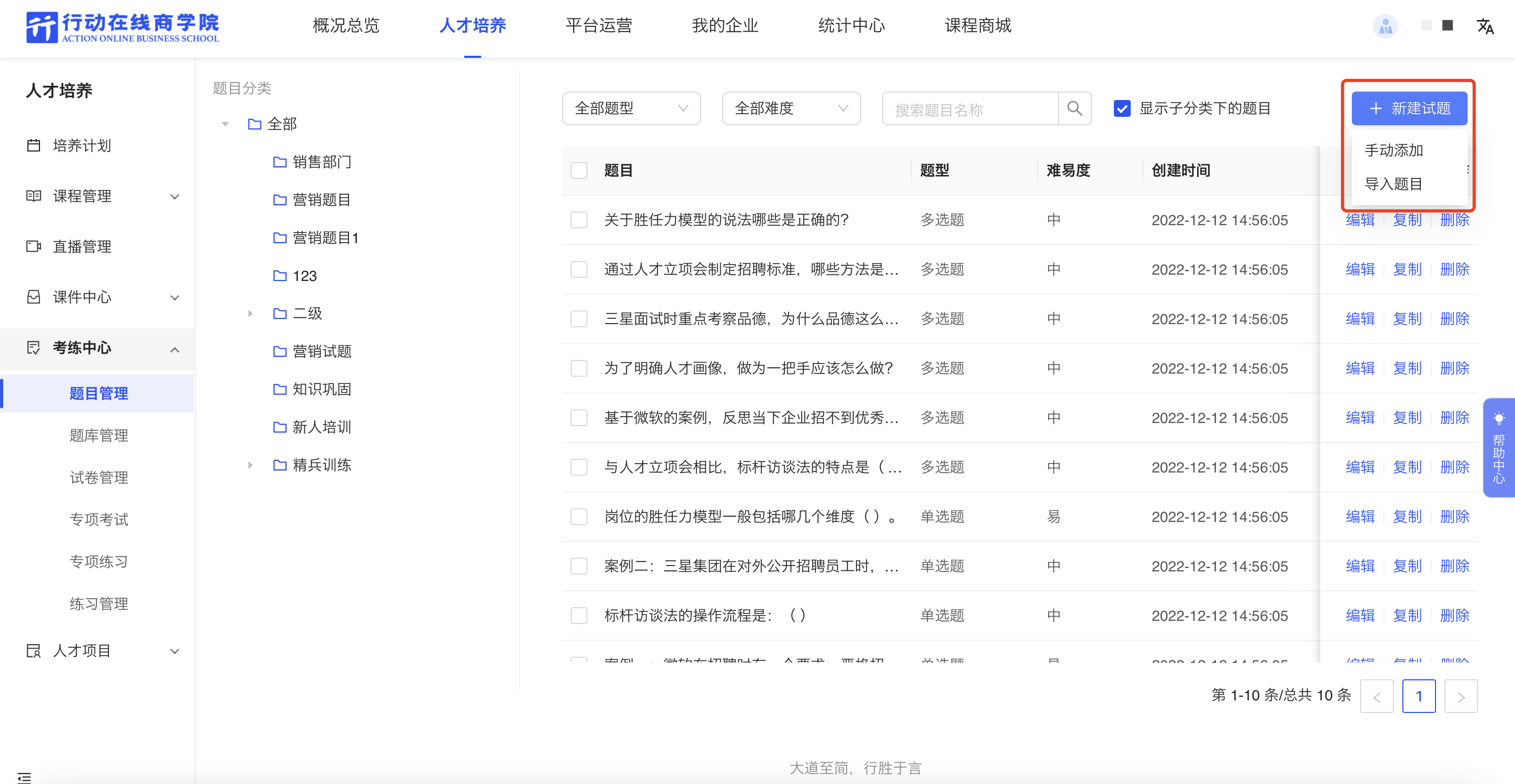Copy 案例二：三星集团 row
This screenshot has height=784, width=1515.
[1407, 566]
